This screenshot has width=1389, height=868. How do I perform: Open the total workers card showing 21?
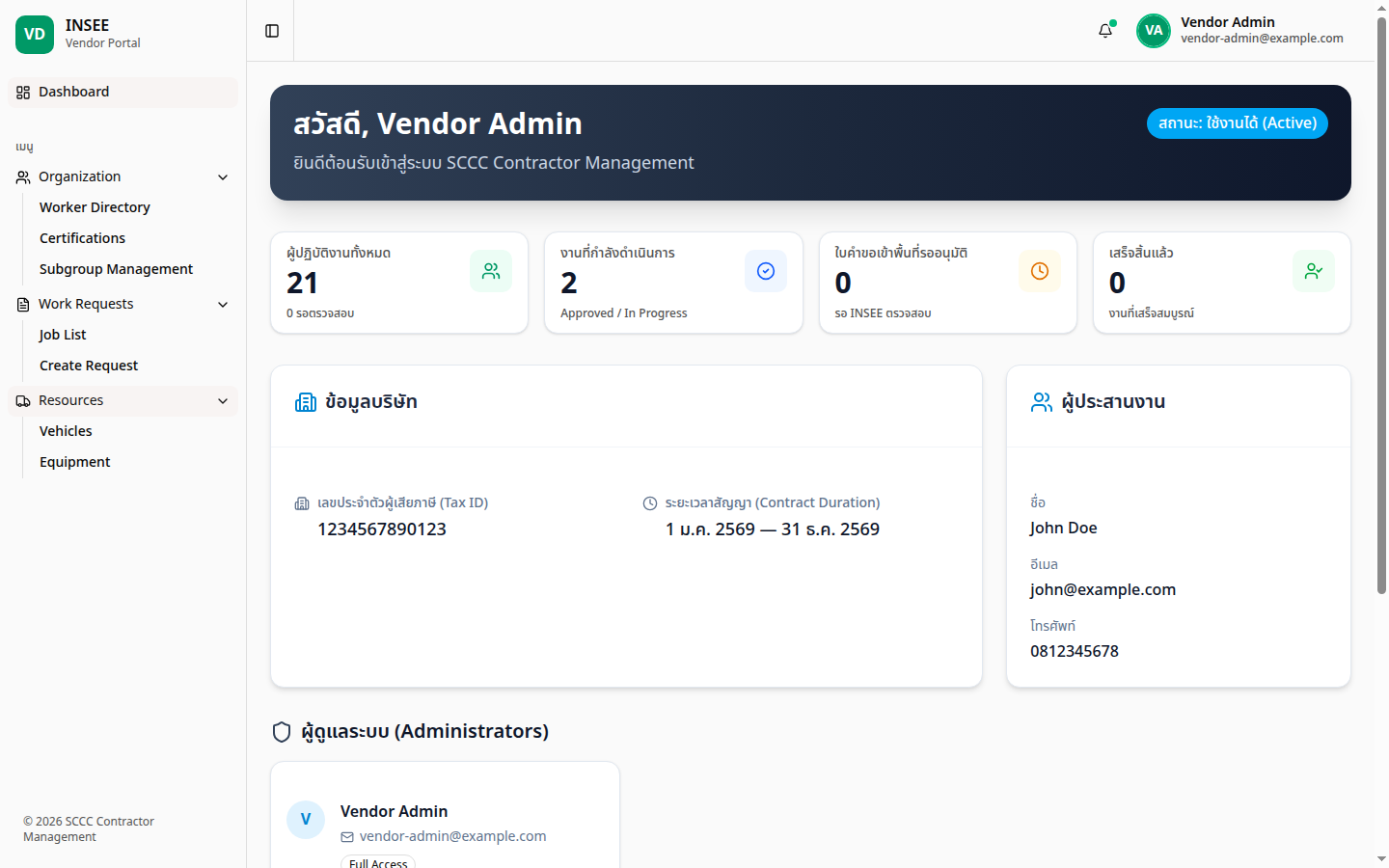(x=399, y=283)
